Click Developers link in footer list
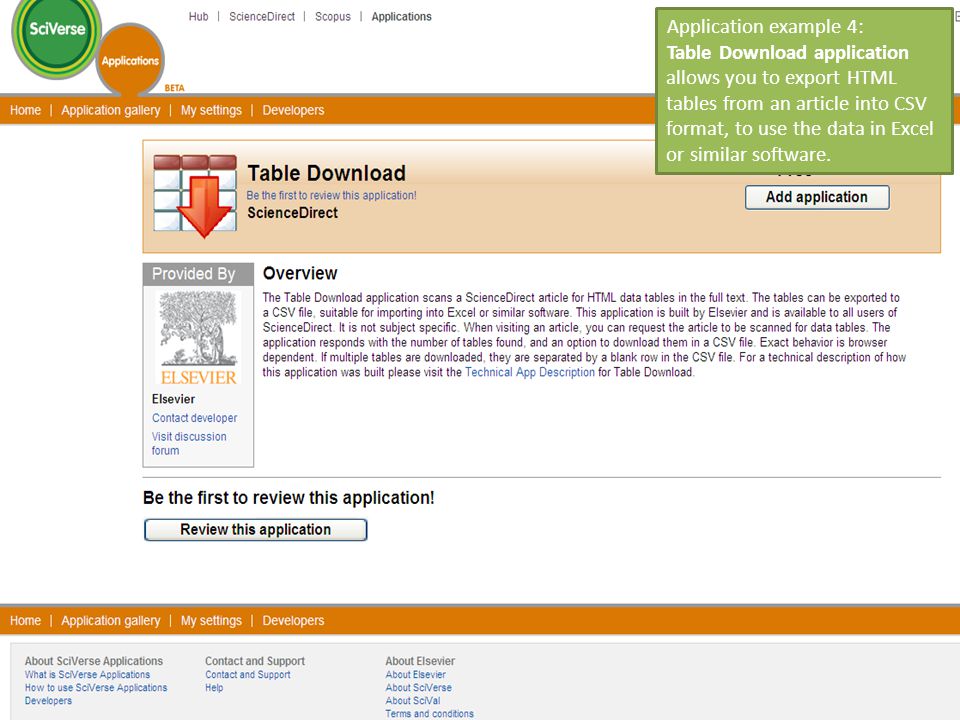 [48, 700]
